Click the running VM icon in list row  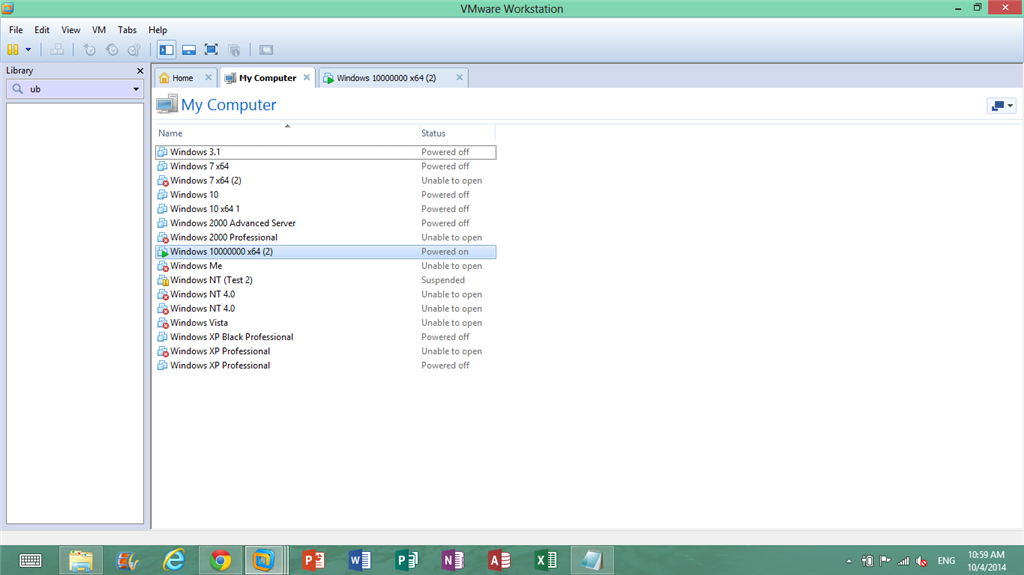coord(163,252)
